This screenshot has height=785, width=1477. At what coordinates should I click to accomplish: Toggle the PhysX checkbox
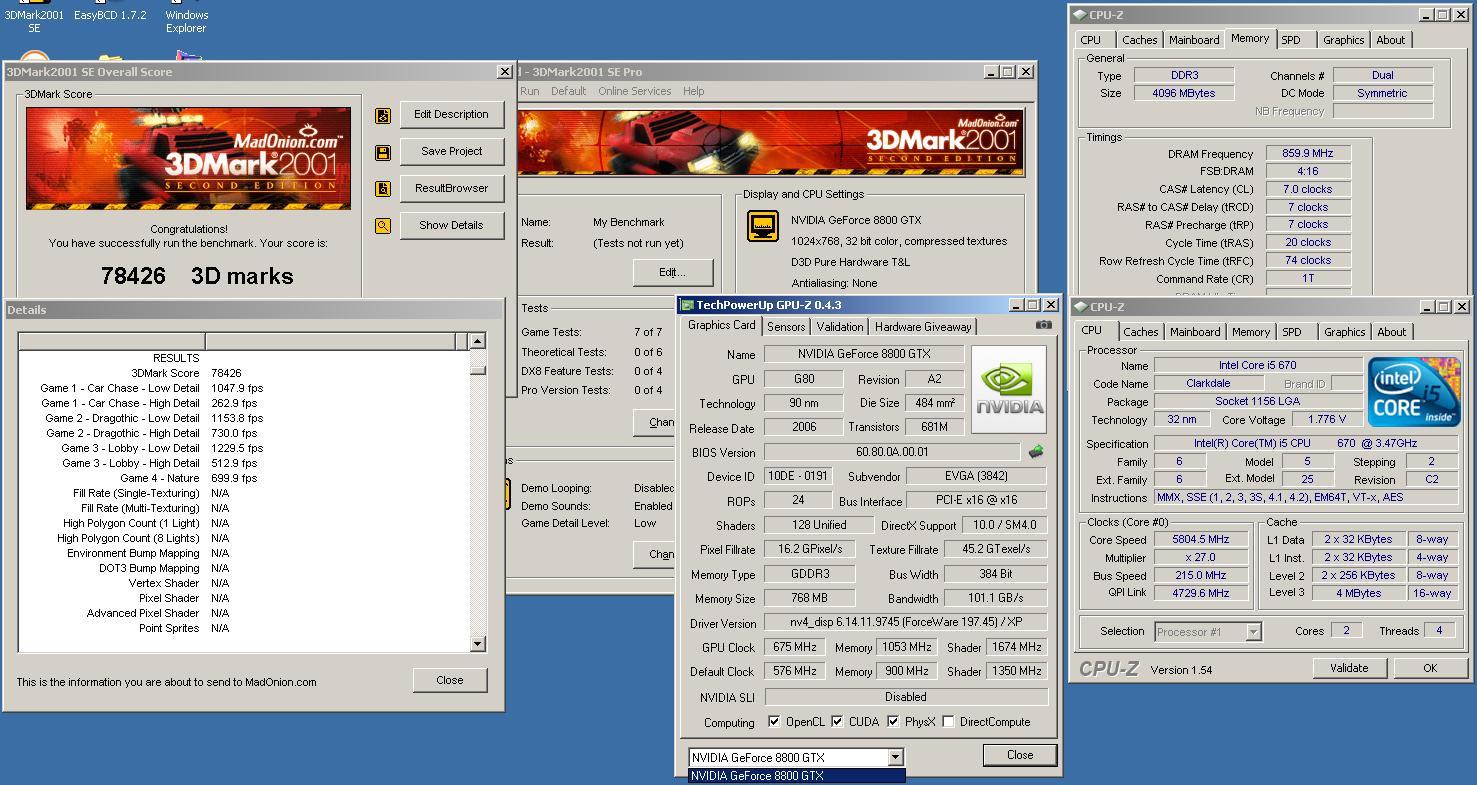point(893,721)
